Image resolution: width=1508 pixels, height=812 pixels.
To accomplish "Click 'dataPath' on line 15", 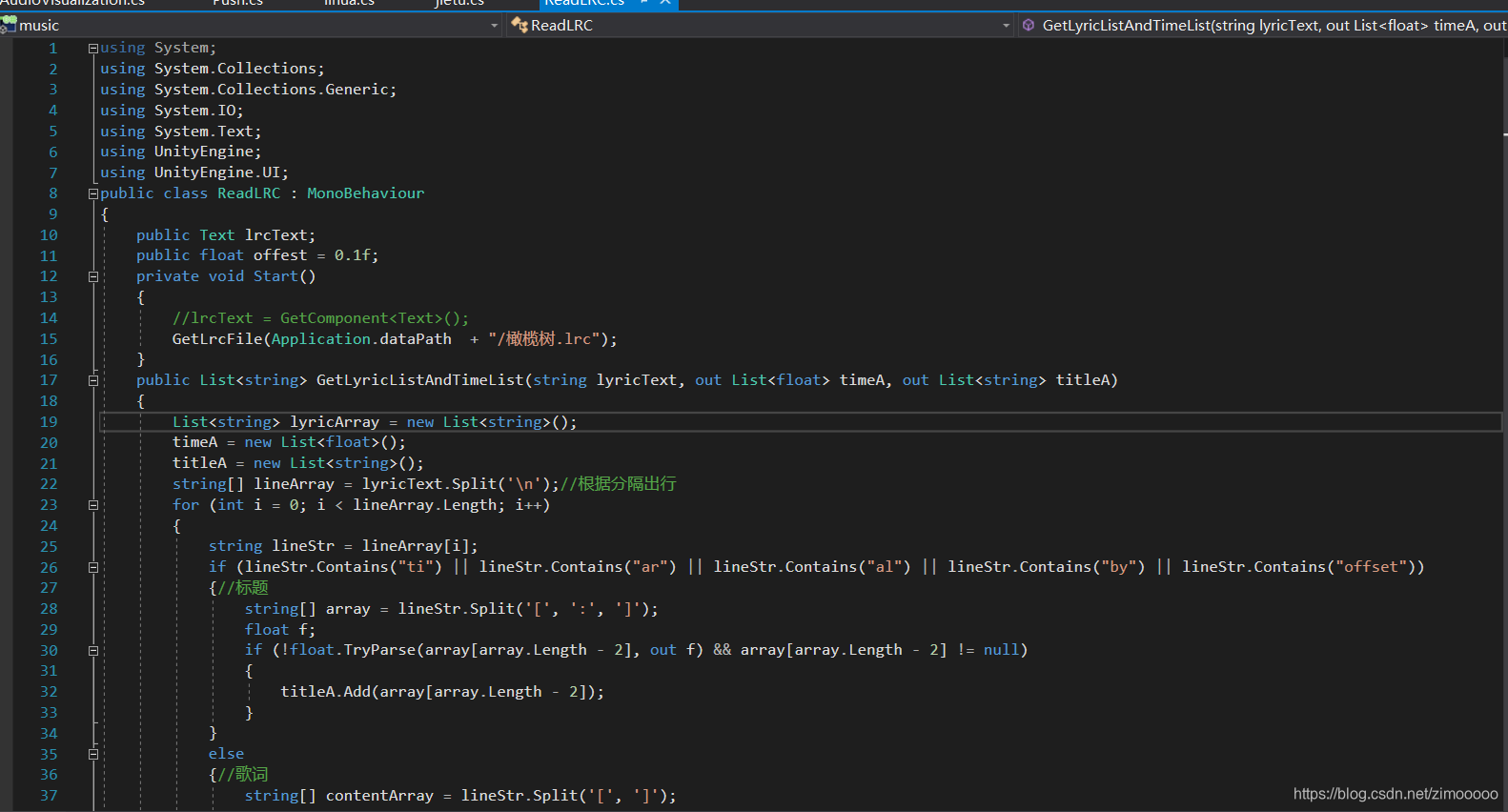I will tap(416, 339).
